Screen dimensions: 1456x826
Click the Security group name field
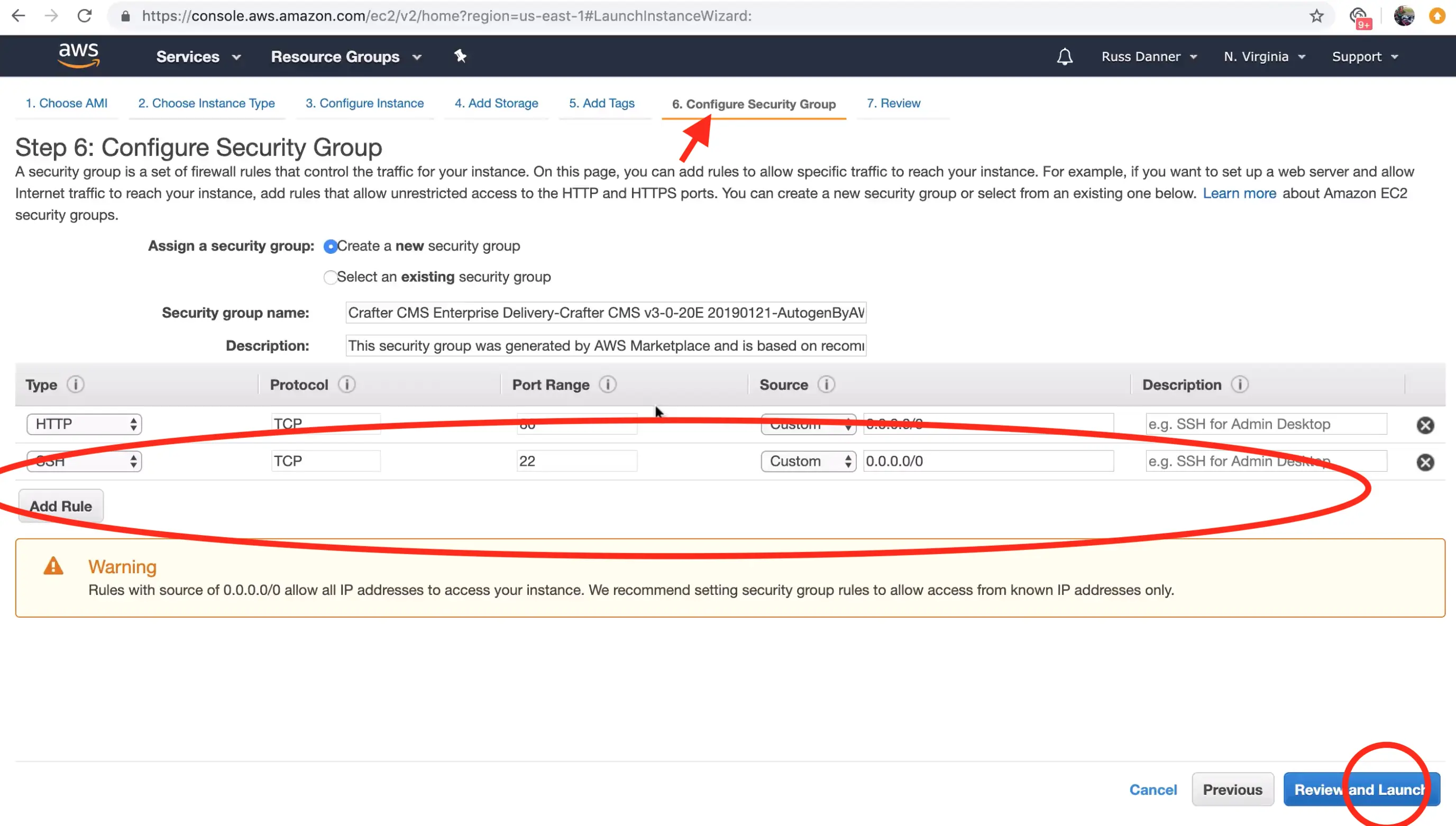[x=605, y=313]
